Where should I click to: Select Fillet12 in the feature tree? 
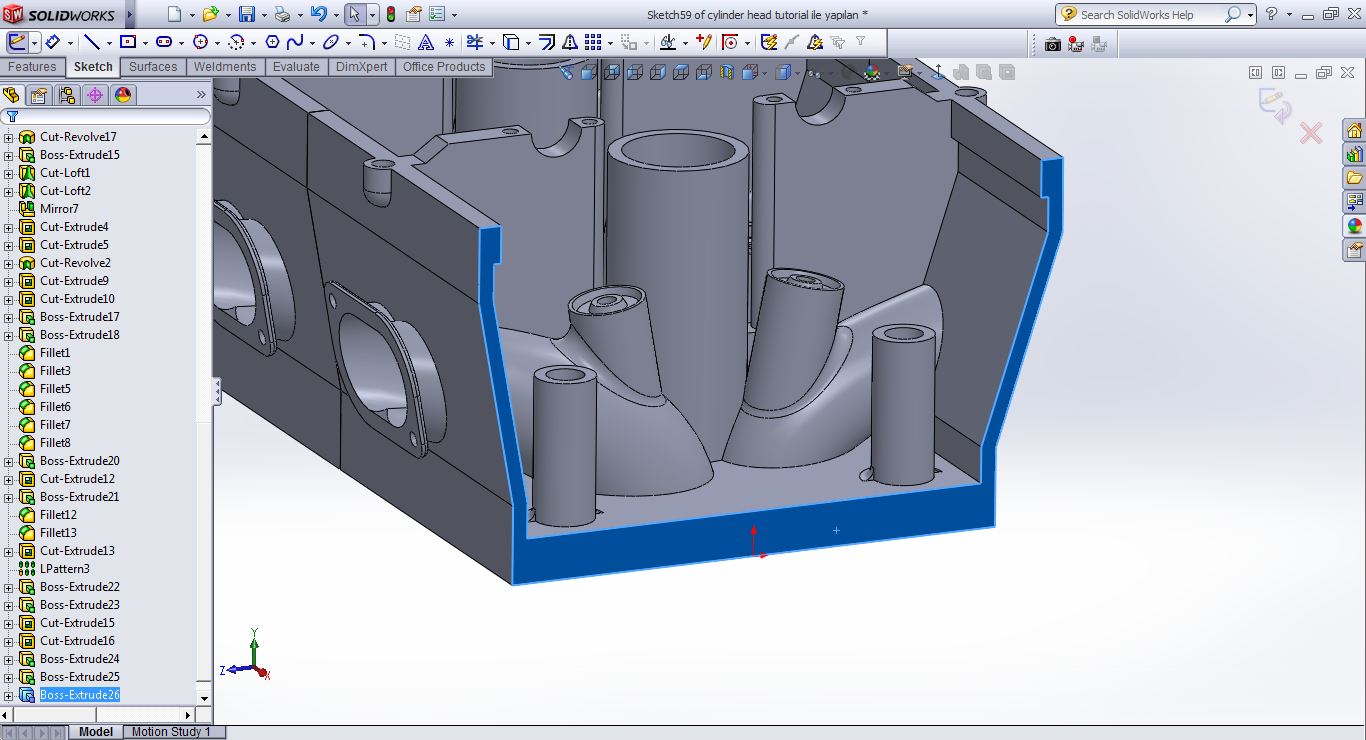click(58, 515)
